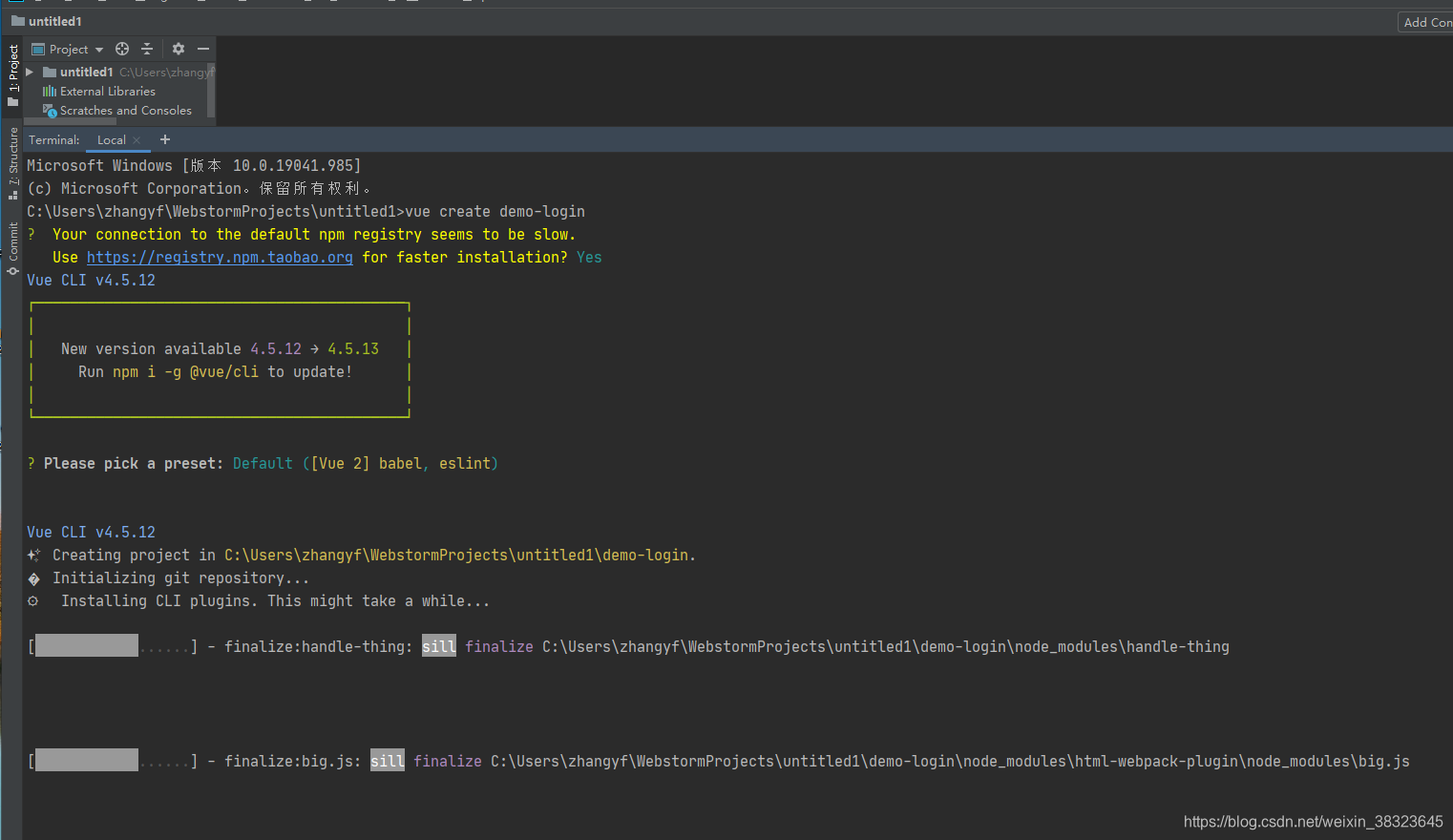Open Project panel settings gear
The height and width of the screenshot is (840, 1453).
point(179,49)
